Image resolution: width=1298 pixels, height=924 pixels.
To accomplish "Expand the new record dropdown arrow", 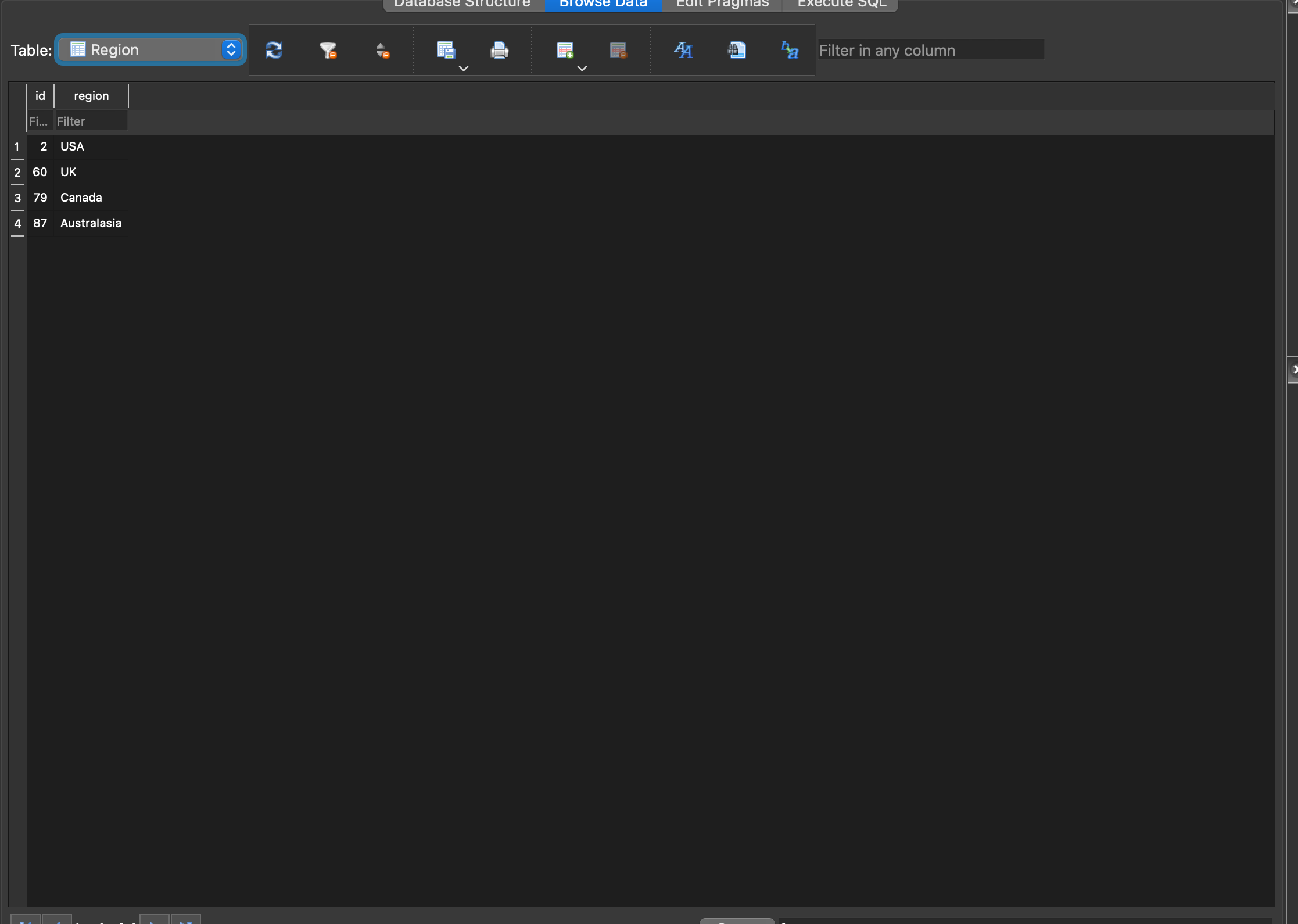I will point(582,69).
